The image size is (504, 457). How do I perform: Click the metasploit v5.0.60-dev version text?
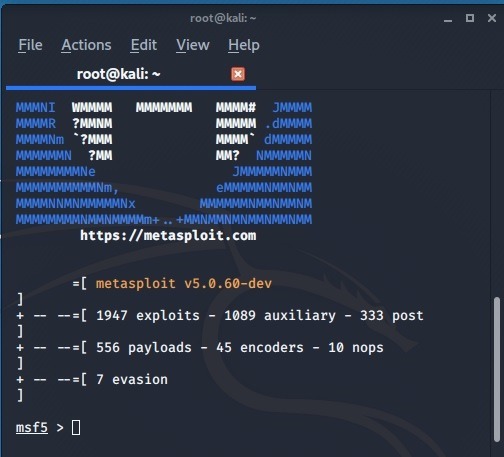tap(184, 284)
